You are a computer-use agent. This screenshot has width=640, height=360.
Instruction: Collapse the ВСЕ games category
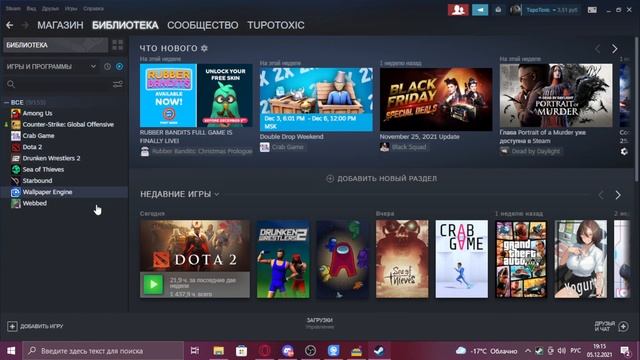6,102
